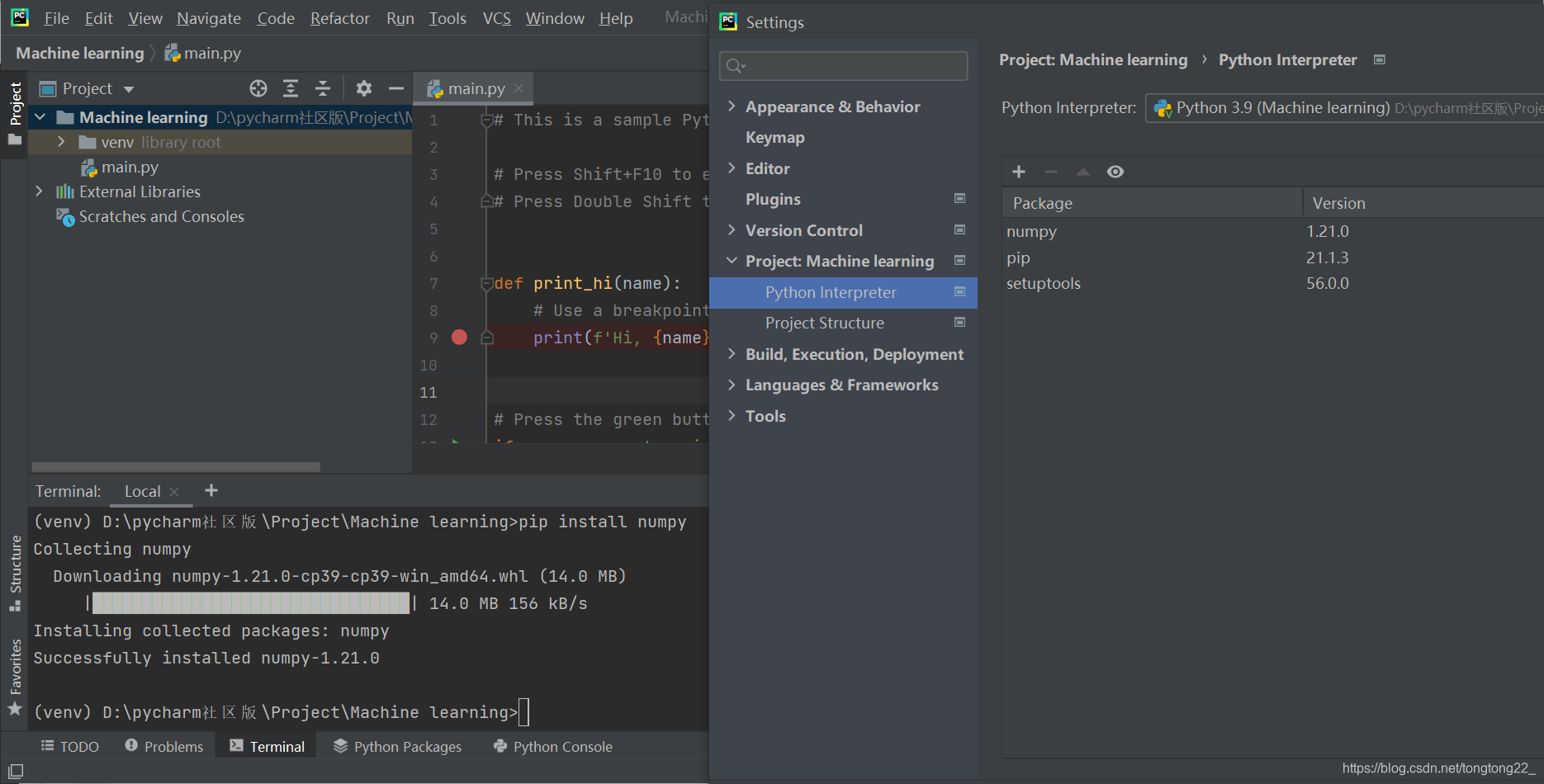The height and width of the screenshot is (784, 1544).
Task: Select Scratches and Consoles in project tree
Action: (x=161, y=216)
